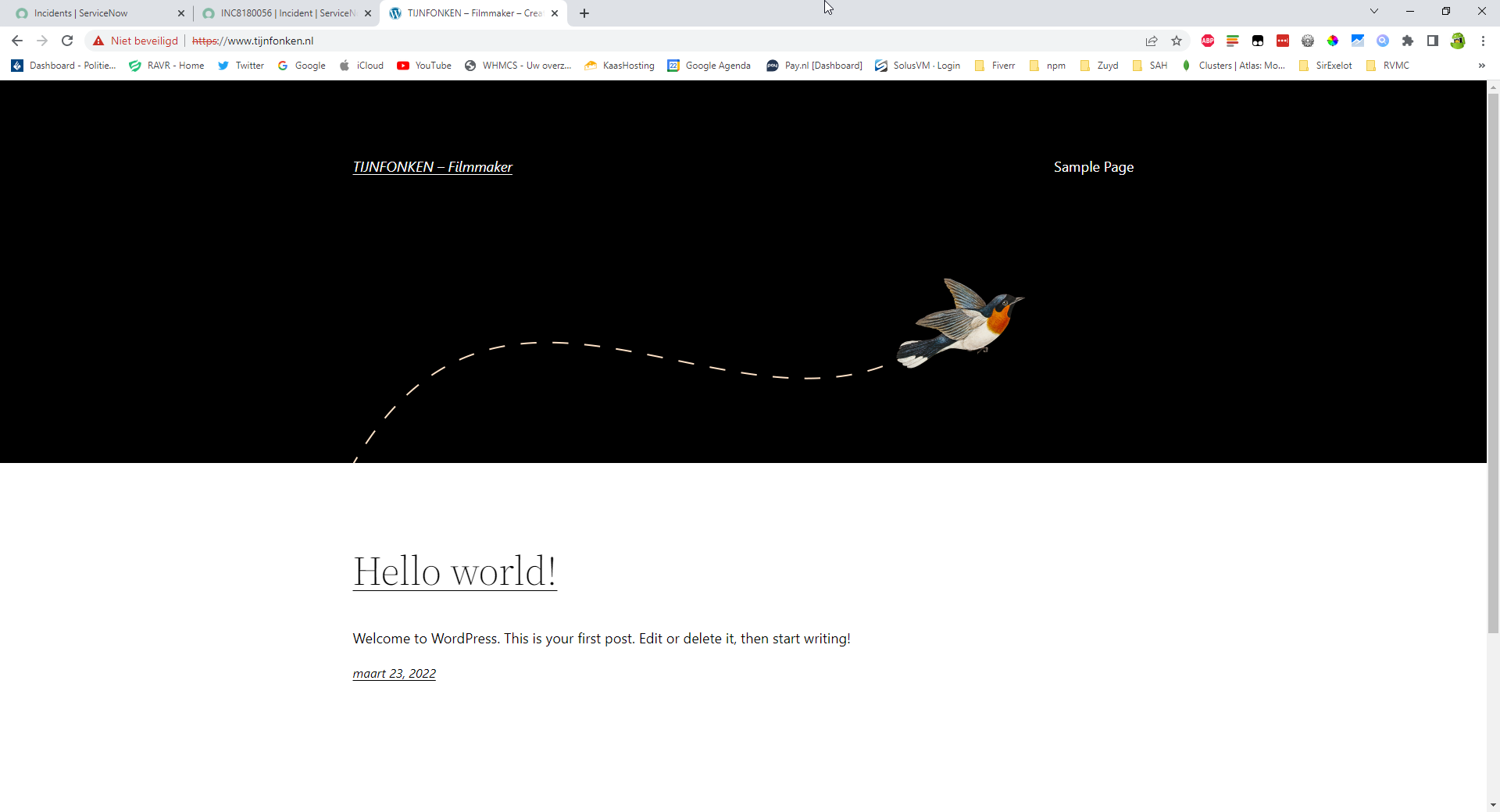Click the back navigation arrow
This screenshot has height=812, width=1500.
[17, 41]
